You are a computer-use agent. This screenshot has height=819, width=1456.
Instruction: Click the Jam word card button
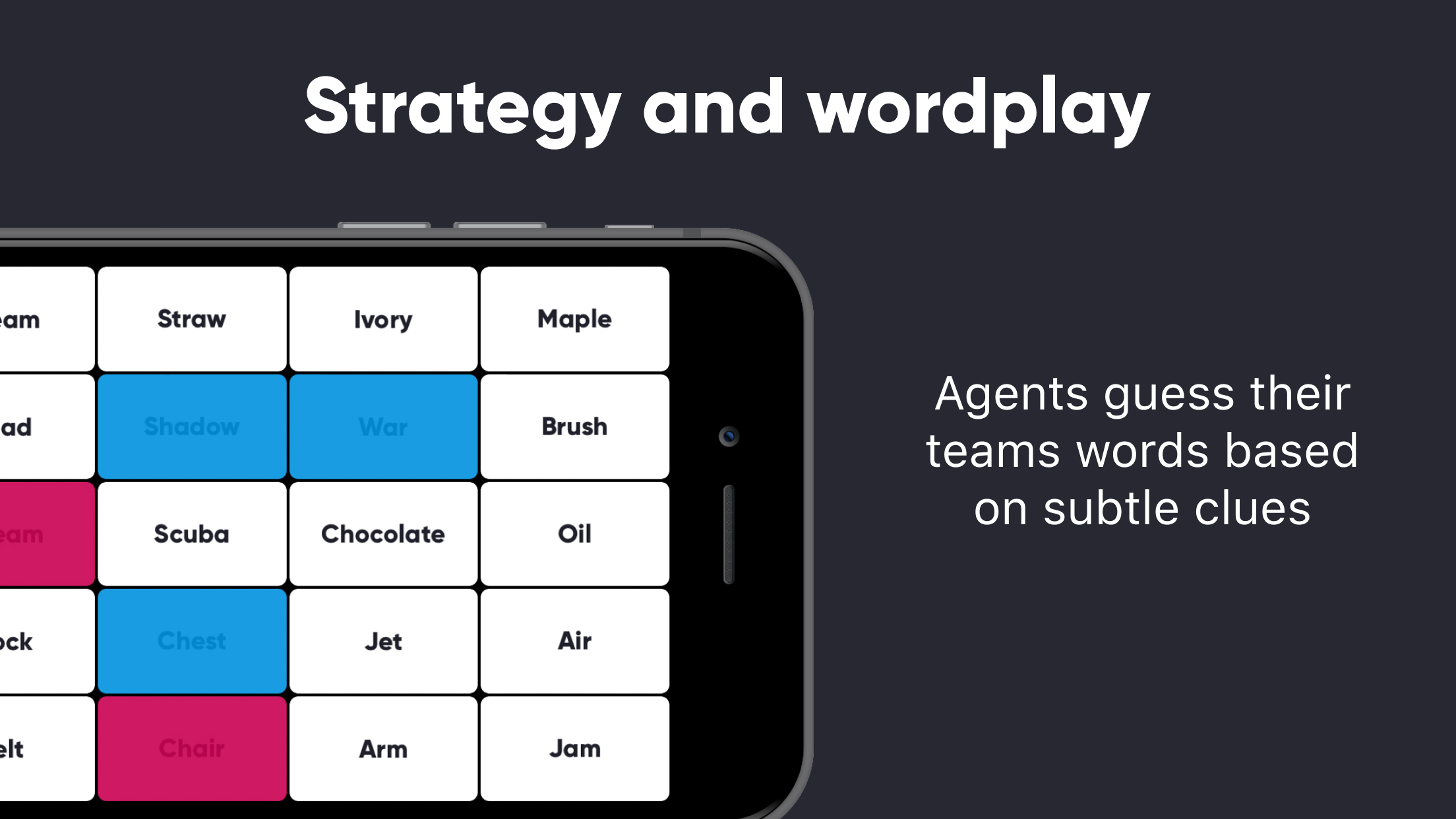pyautogui.click(x=575, y=748)
